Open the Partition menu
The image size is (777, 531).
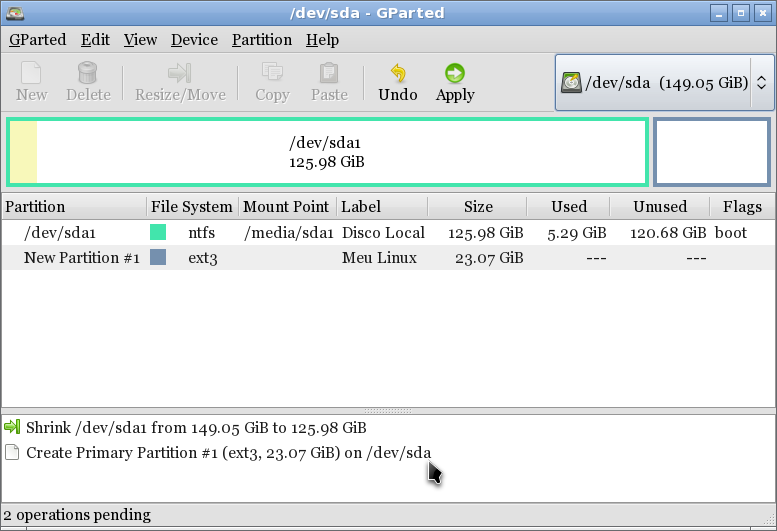click(261, 40)
